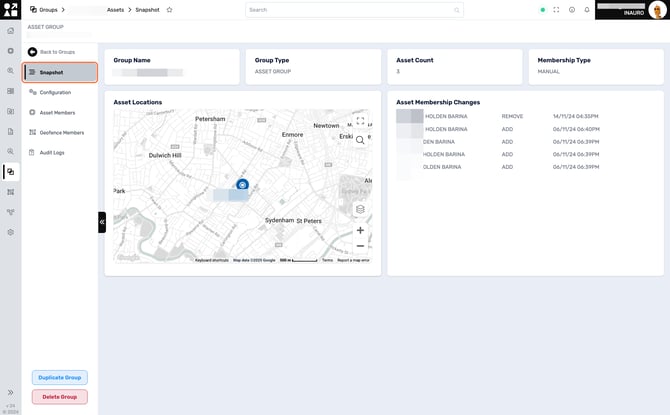Viewport: 670px width, 415px height.
Task: Click the INAURO account name in header
Action: point(634,13)
